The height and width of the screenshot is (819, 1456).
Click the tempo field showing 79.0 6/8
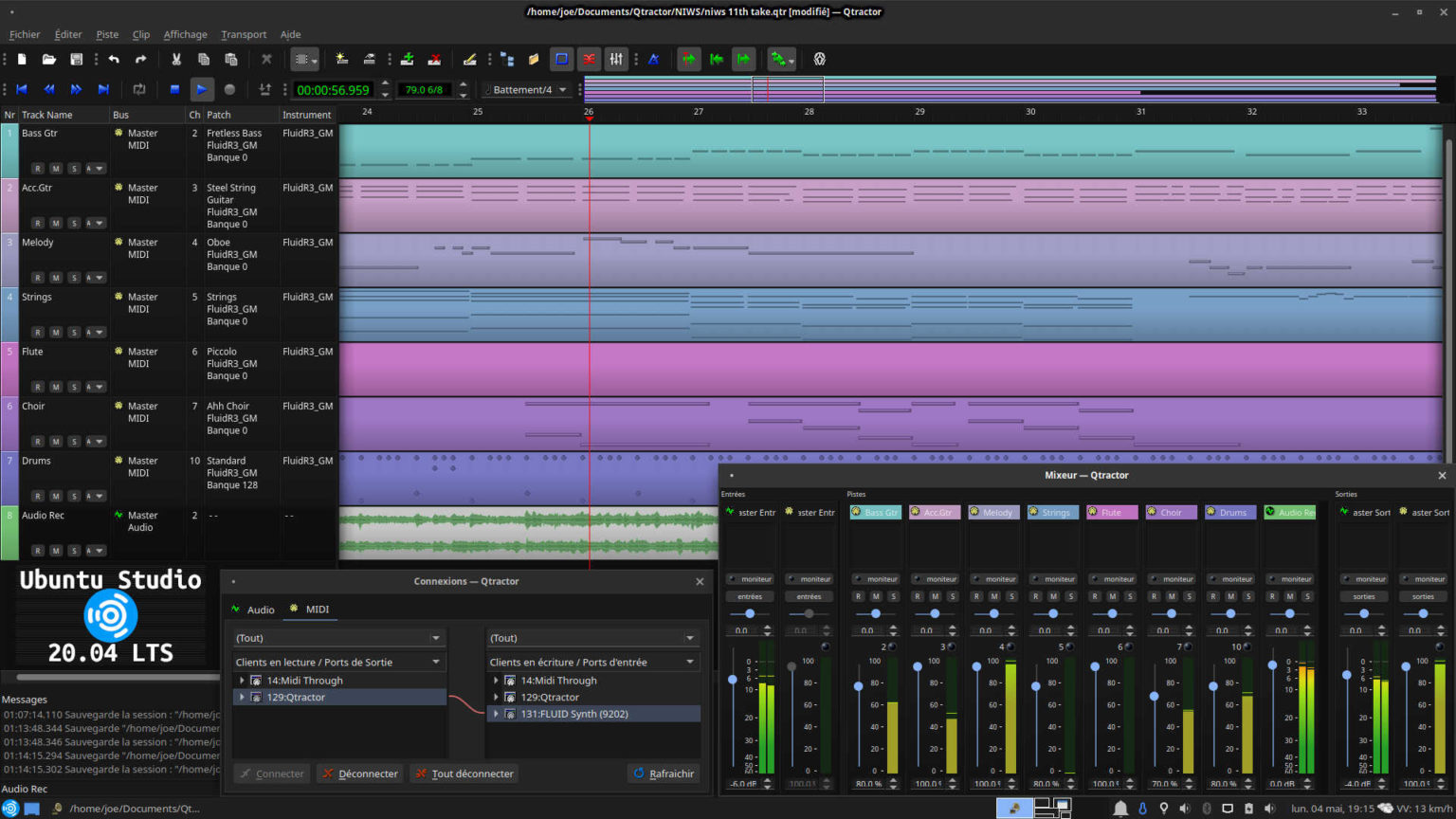pyautogui.click(x=424, y=90)
